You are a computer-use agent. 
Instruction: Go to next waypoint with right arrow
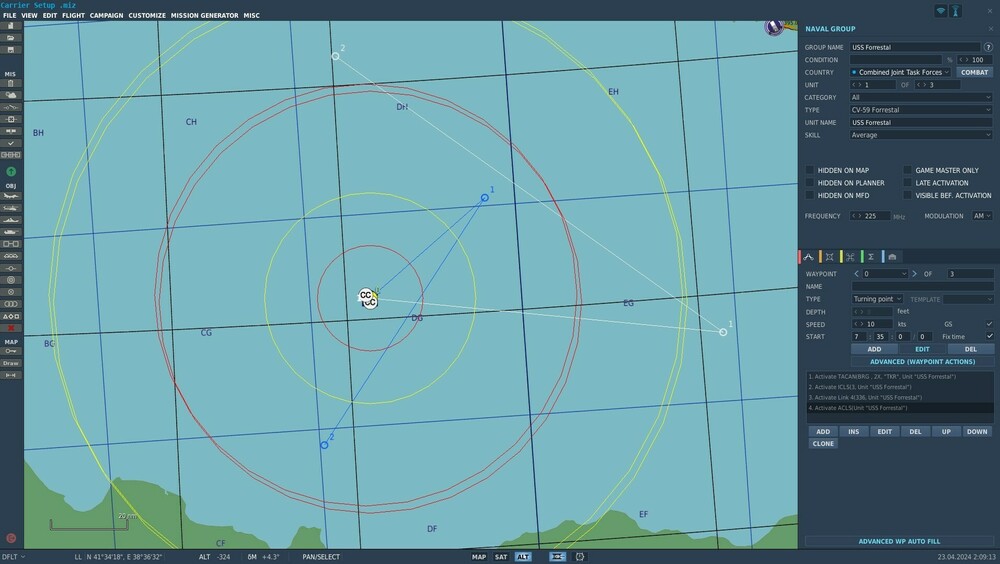(915, 274)
